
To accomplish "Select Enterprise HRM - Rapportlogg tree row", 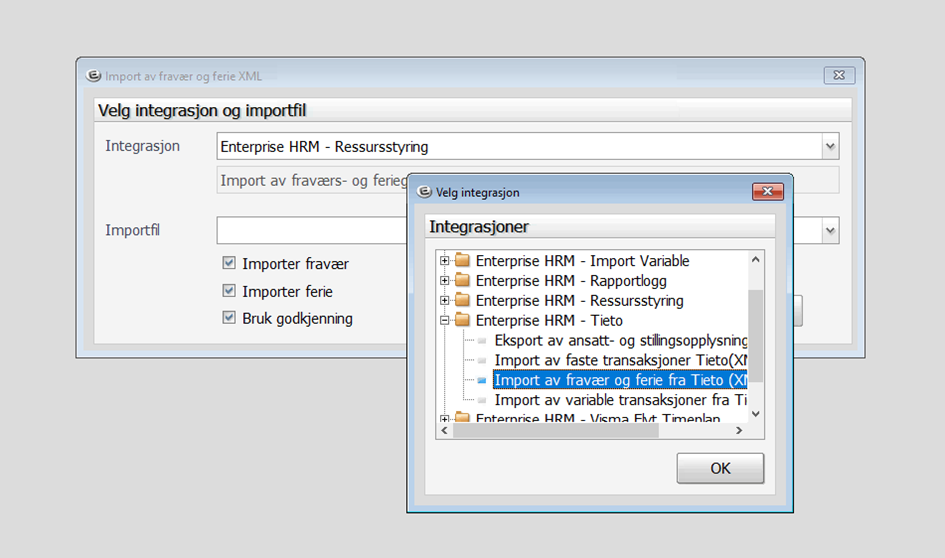I will tap(571, 281).
